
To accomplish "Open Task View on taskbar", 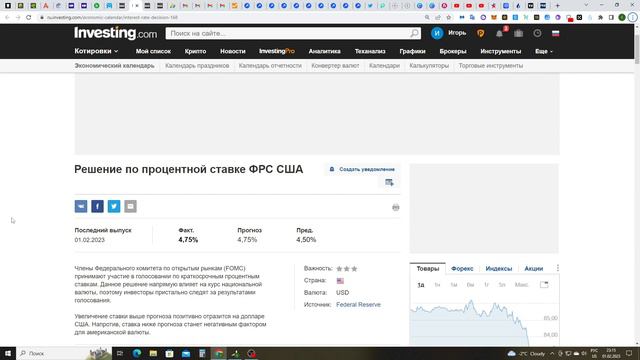I will pyautogui.click(x=120, y=353).
